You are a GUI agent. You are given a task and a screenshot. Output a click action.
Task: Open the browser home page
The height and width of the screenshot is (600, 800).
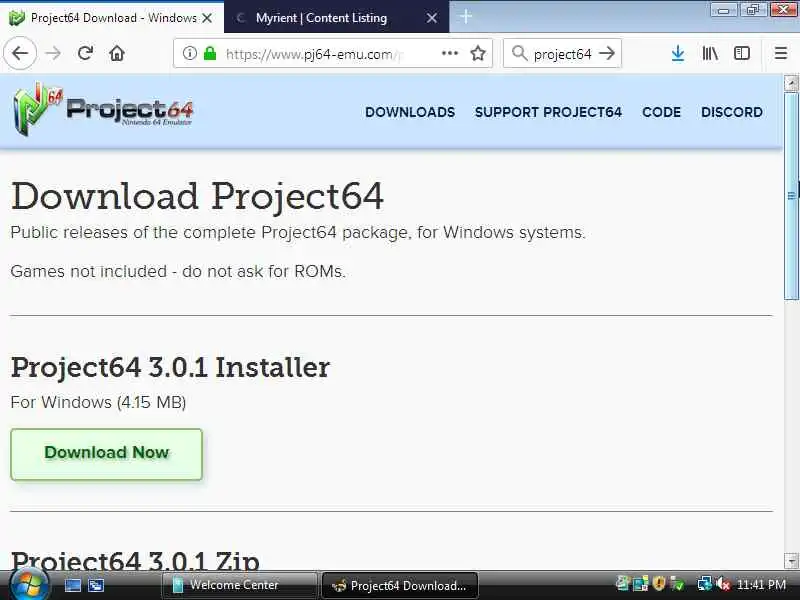117,53
